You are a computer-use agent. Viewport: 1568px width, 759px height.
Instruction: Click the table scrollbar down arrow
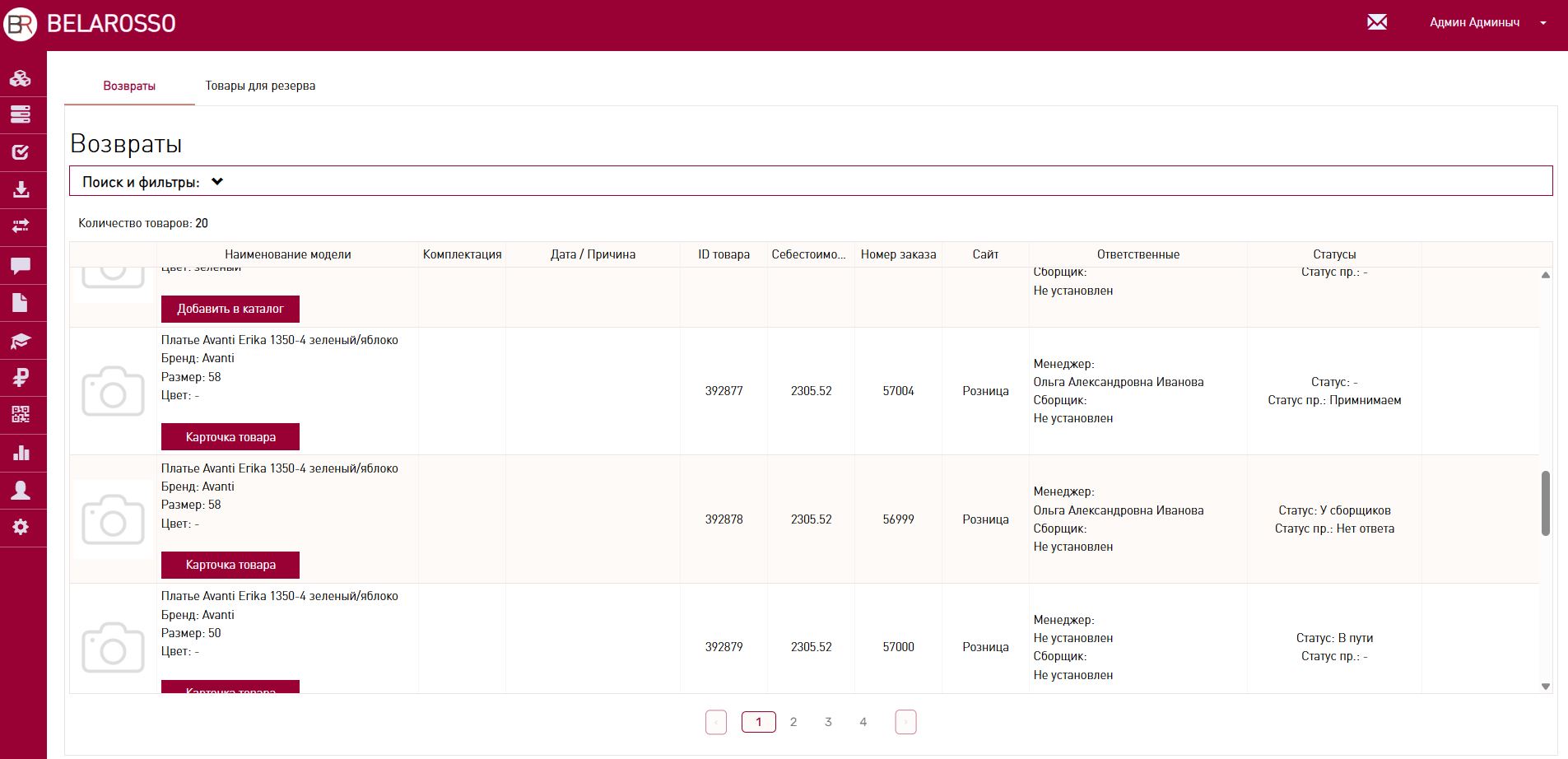(1546, 686)
